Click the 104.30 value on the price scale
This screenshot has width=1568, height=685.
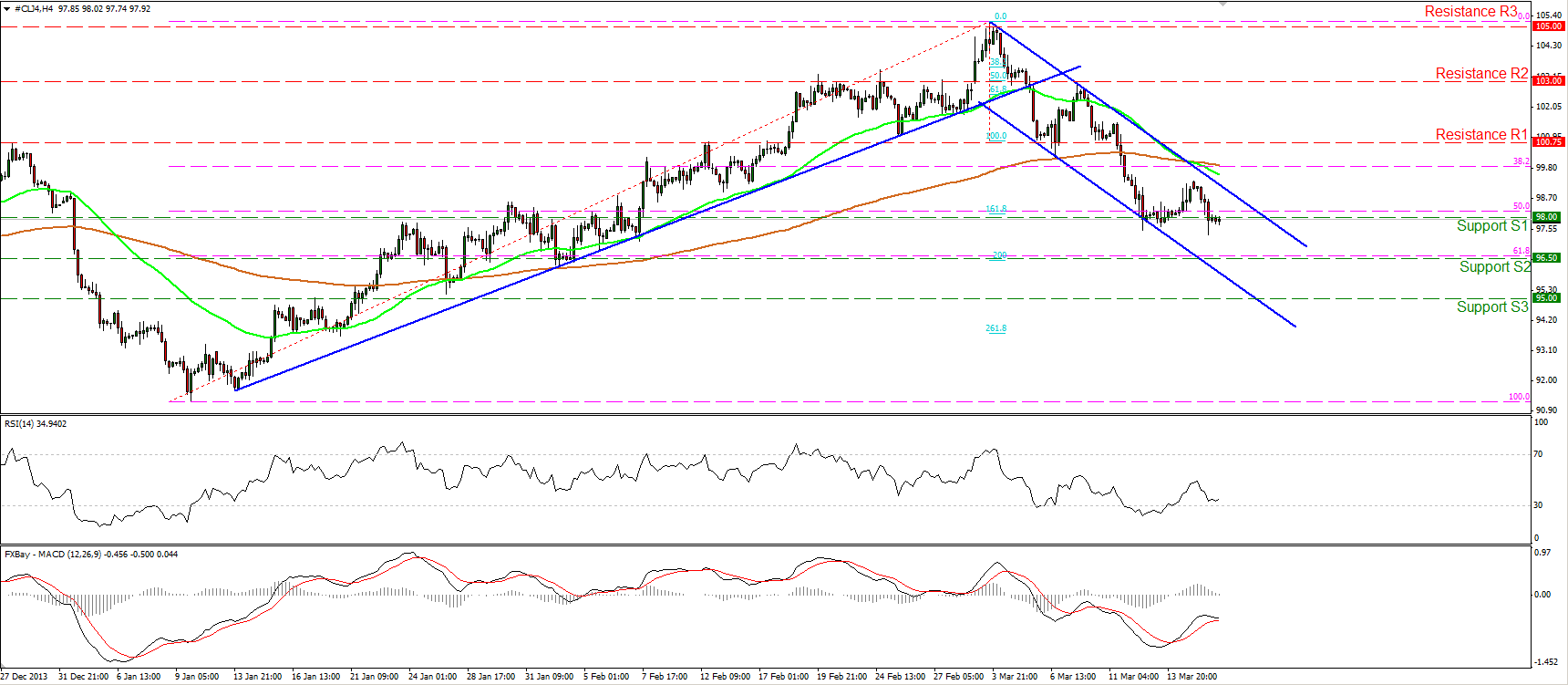click(1548, 45)
